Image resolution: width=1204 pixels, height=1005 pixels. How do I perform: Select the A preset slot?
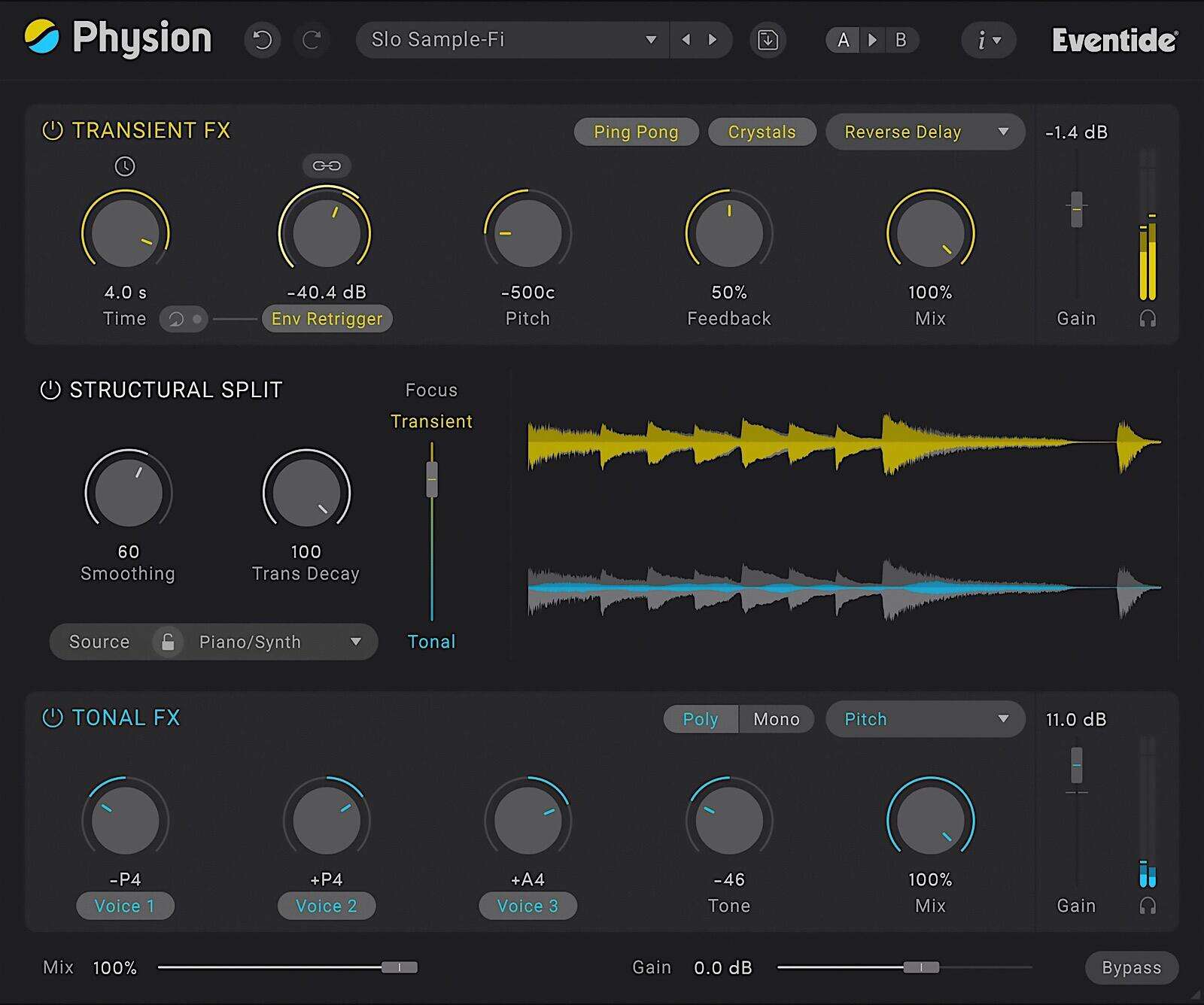point(844,40)
